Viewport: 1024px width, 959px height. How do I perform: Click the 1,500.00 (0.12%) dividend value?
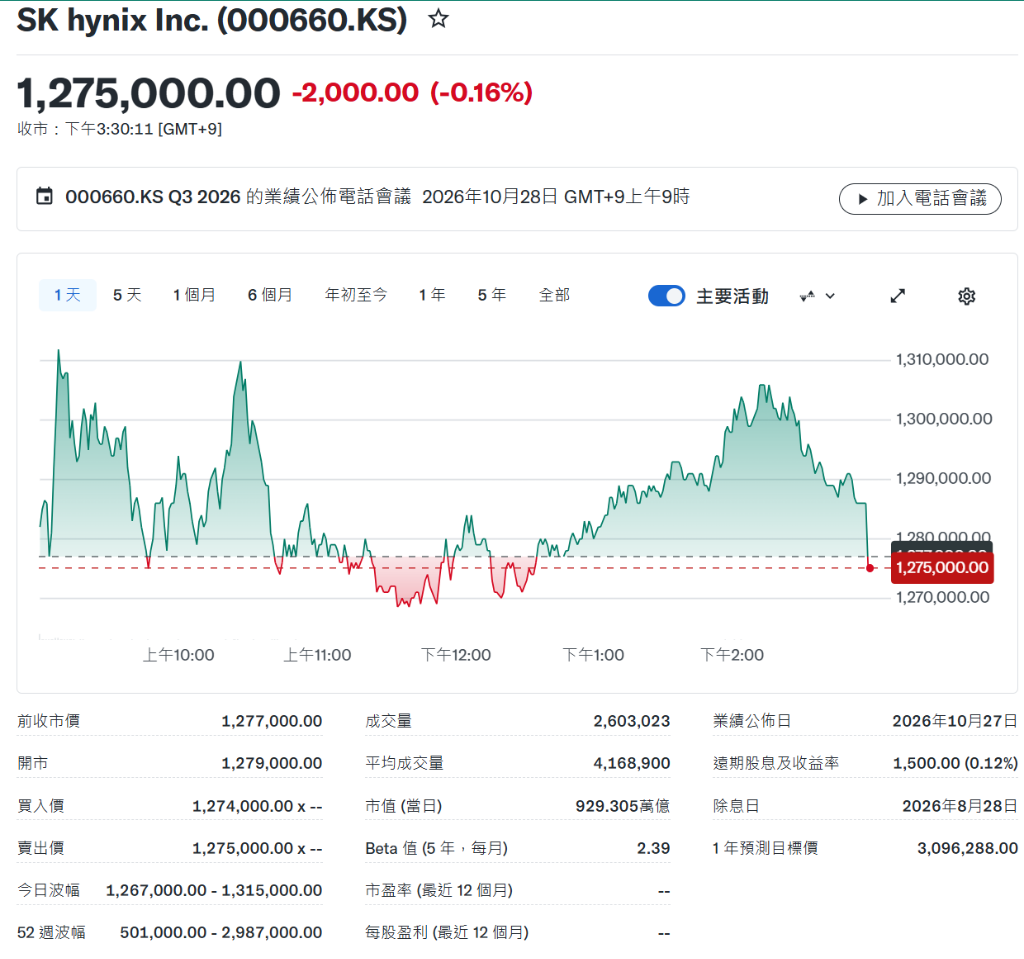click(955, 763)
